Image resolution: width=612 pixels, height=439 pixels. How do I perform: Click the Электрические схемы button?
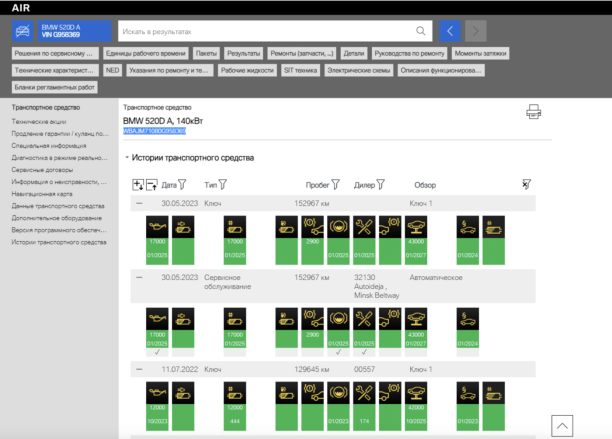click(x=359, y=70)
